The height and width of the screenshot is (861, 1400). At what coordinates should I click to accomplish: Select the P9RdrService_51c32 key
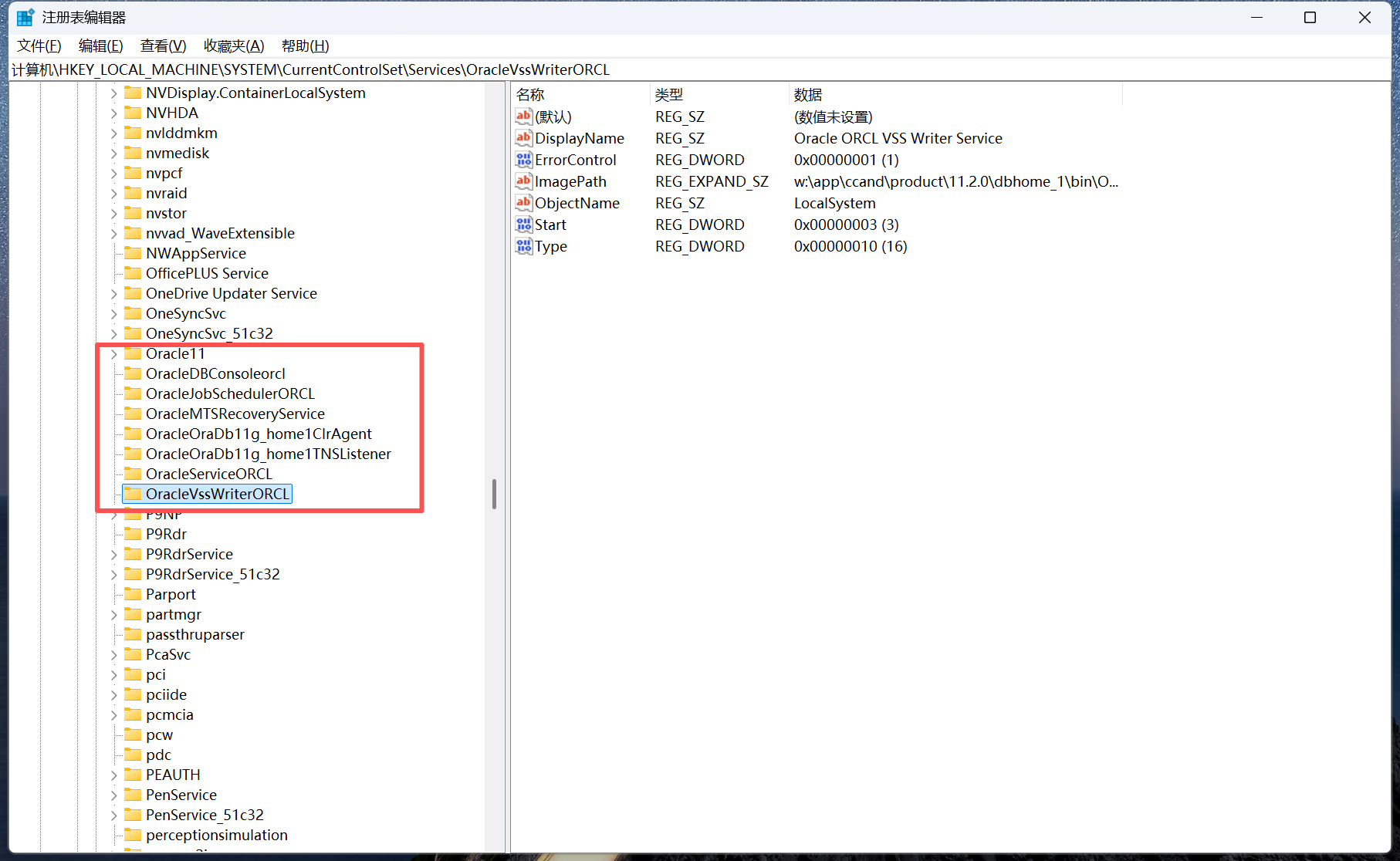pyautogui.click(x=212, y=574)
